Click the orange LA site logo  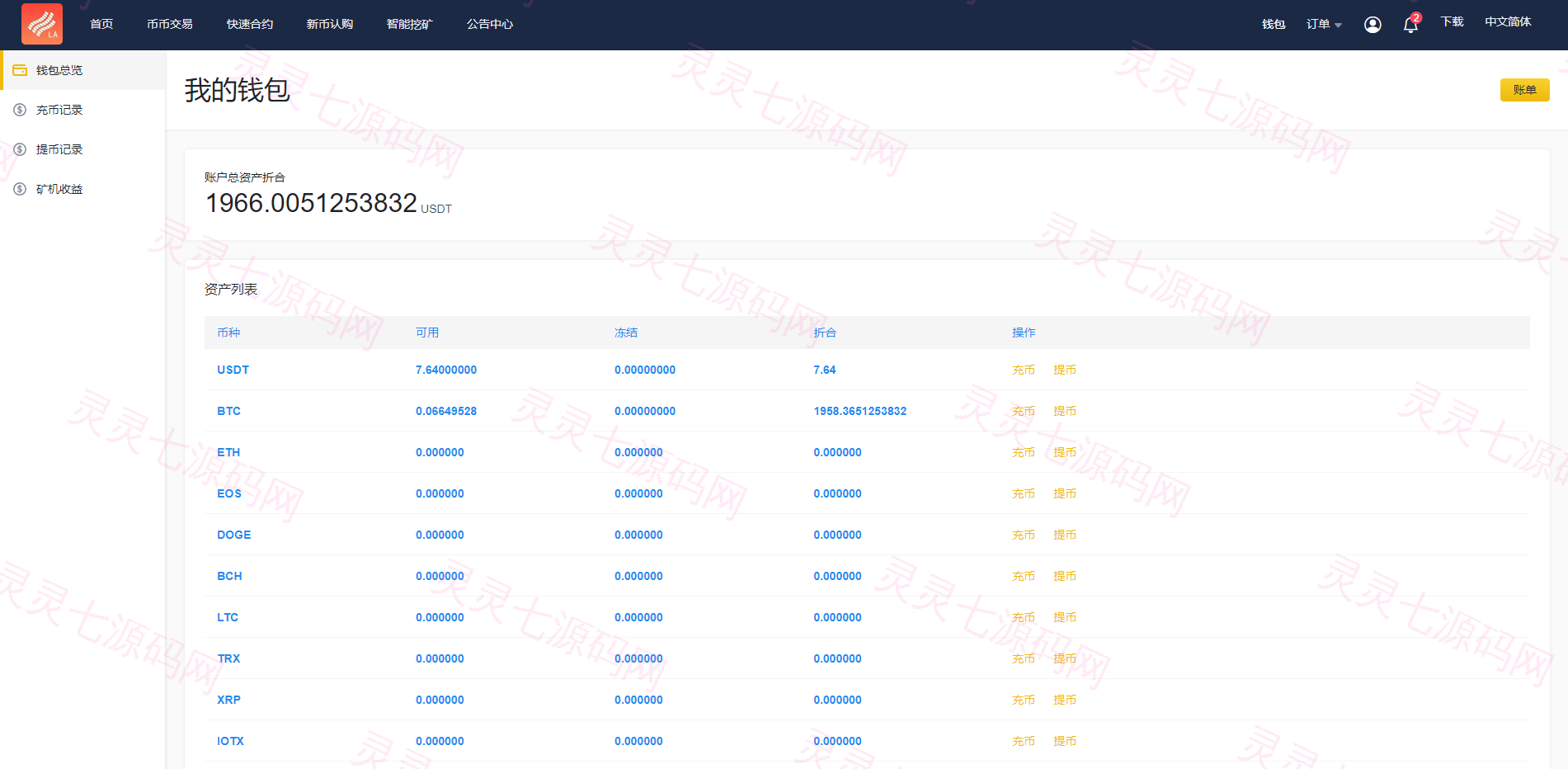[42, 23]
